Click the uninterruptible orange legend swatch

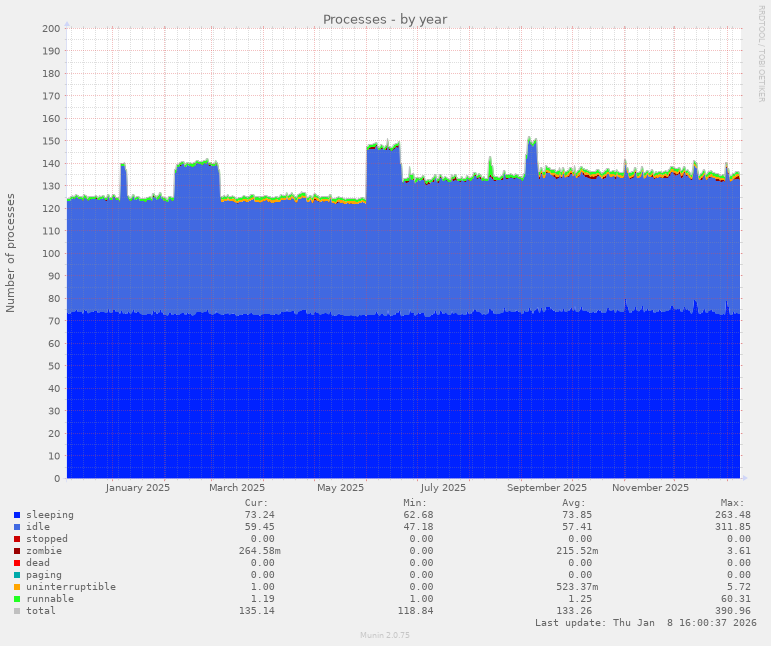[x=17, y=587]
